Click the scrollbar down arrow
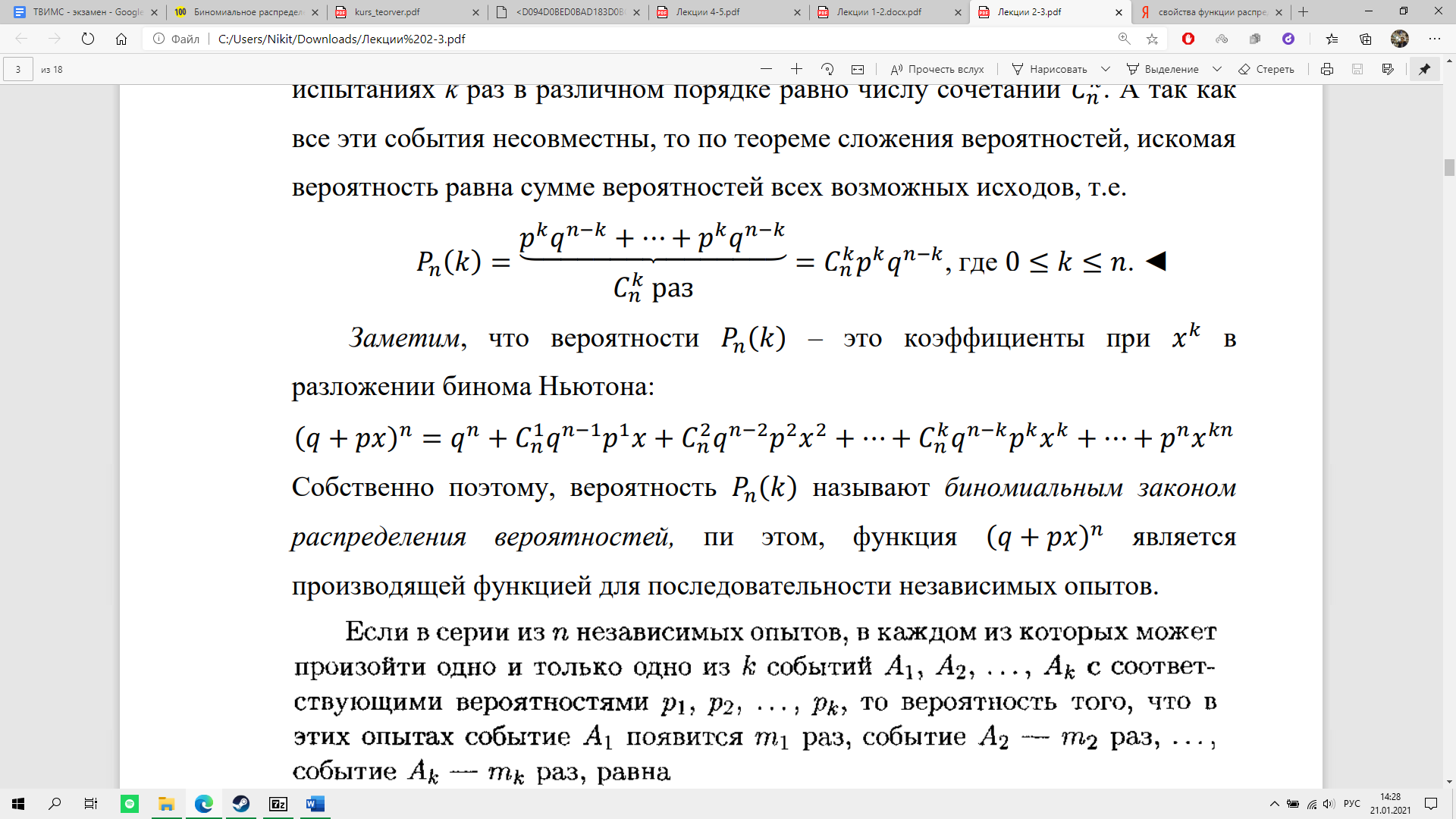The image size is (1456, 819). click(1449, 782)
